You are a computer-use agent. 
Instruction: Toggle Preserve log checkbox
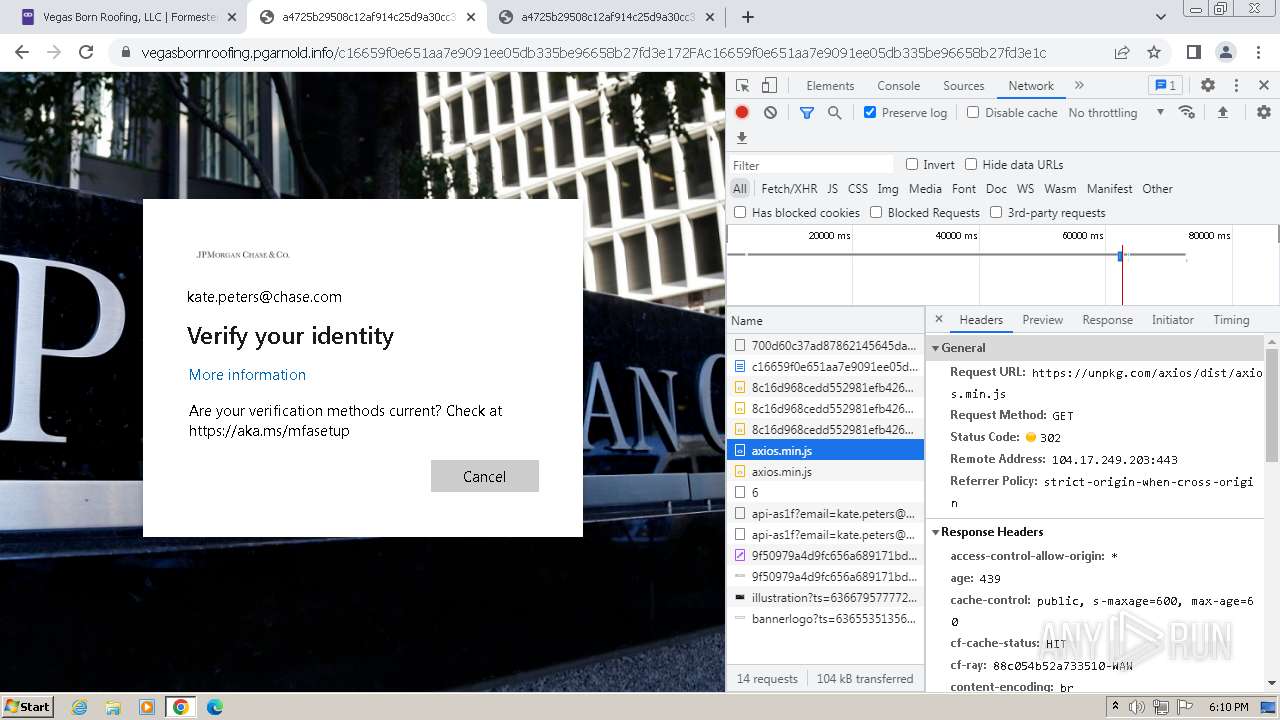(870, 112)
